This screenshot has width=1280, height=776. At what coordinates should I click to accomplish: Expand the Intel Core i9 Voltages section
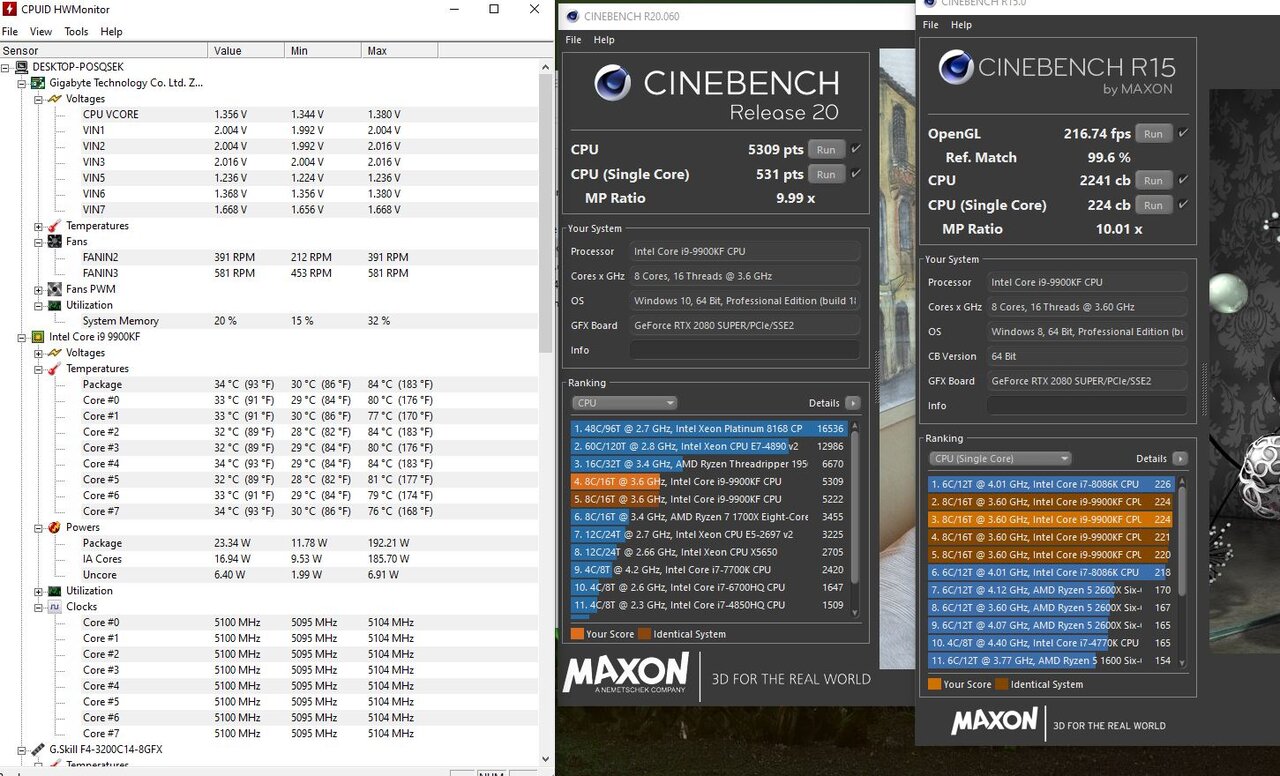click(39, 353)
